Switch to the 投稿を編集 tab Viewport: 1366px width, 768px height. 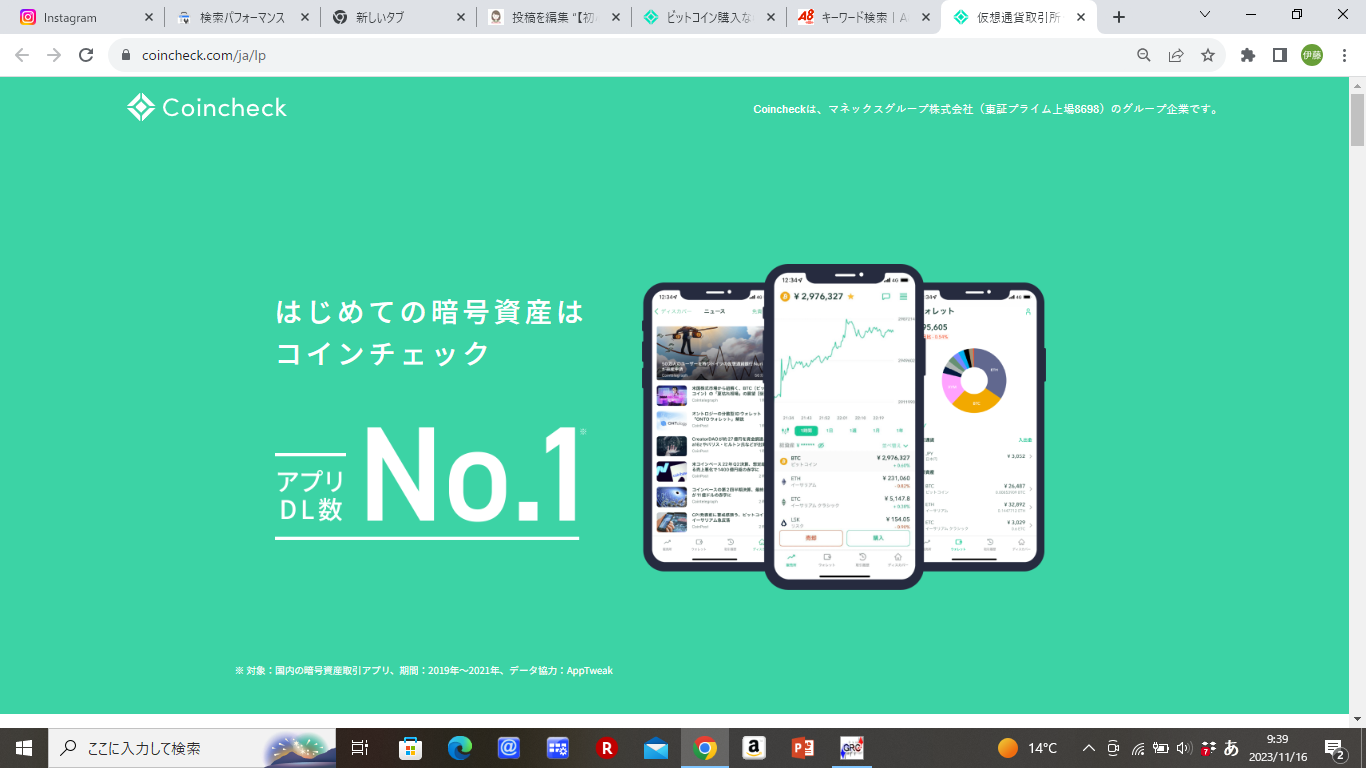click(555, 17)
